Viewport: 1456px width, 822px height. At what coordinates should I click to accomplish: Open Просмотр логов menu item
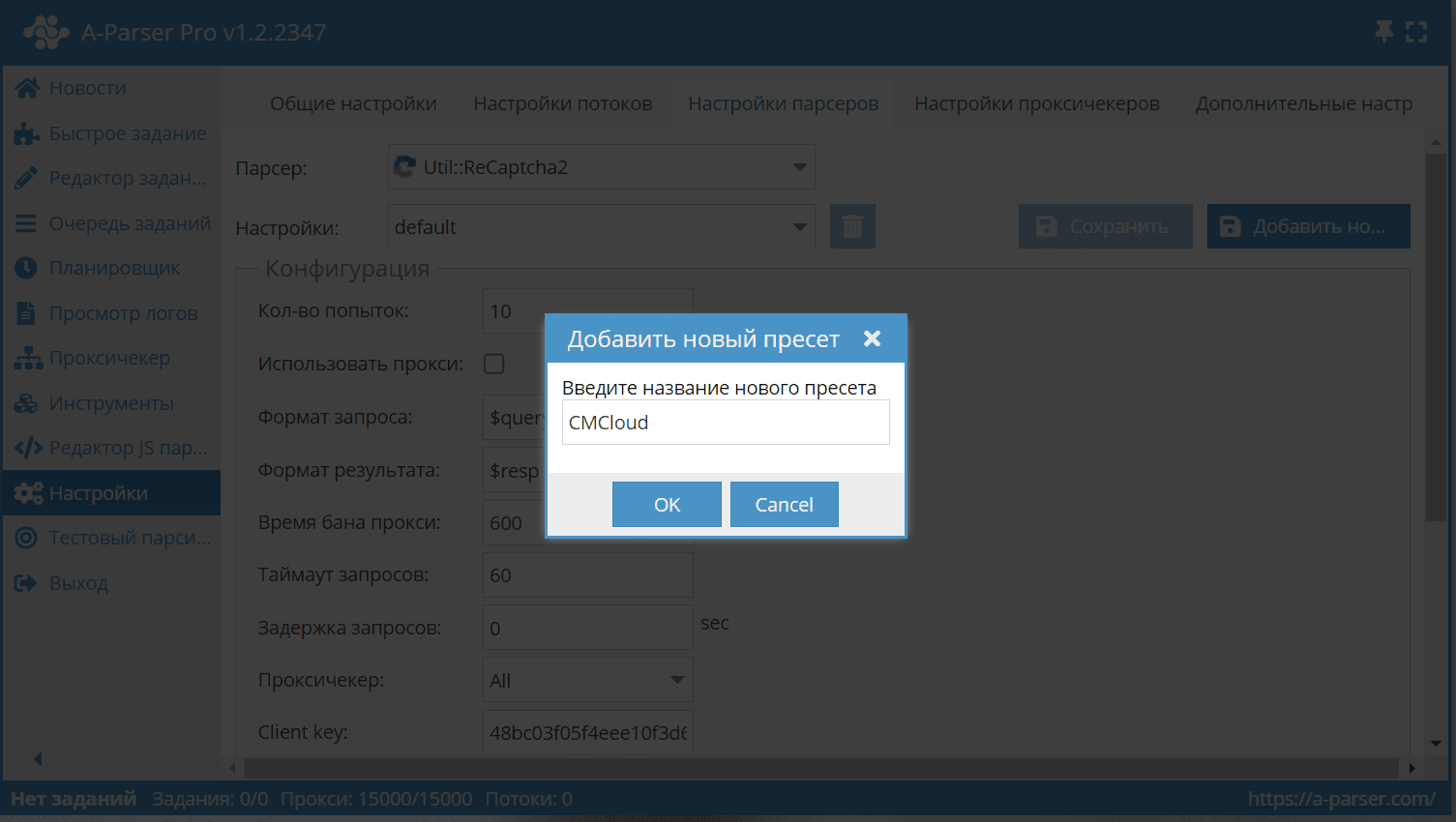[123, 313]
